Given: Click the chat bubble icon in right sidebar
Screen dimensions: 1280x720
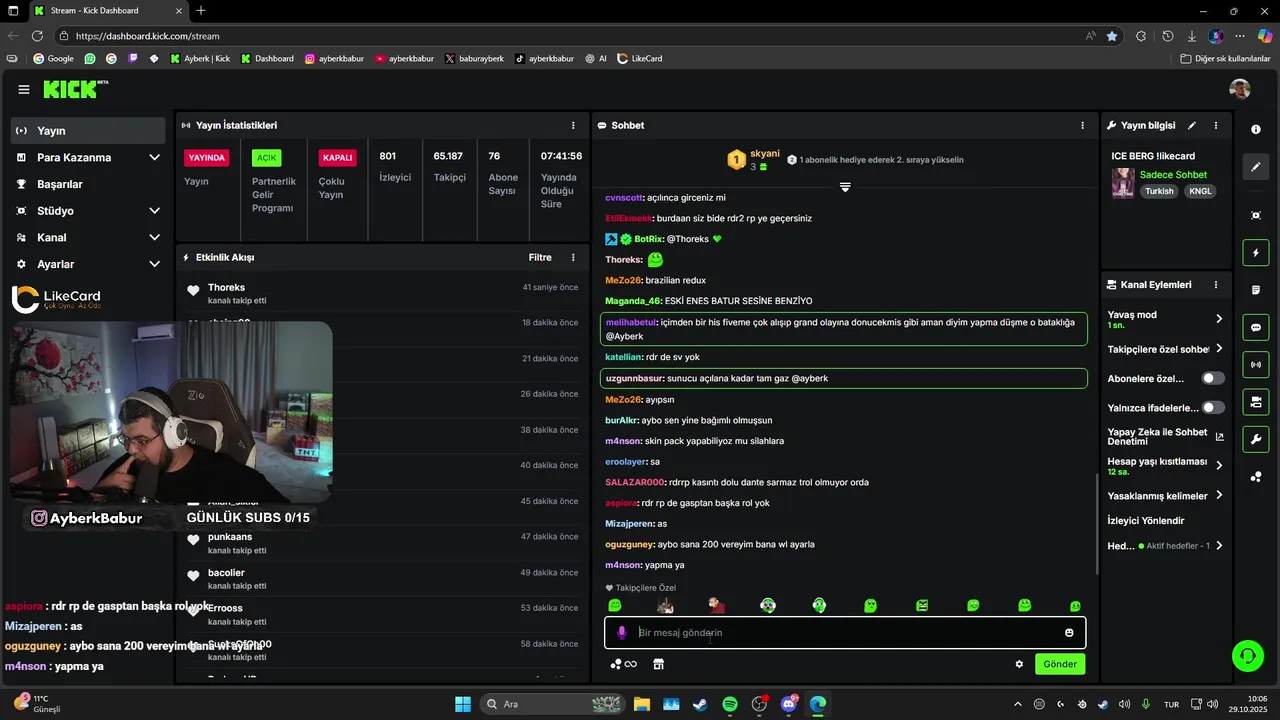Looking at the screenshot, I should (1256, 327).
